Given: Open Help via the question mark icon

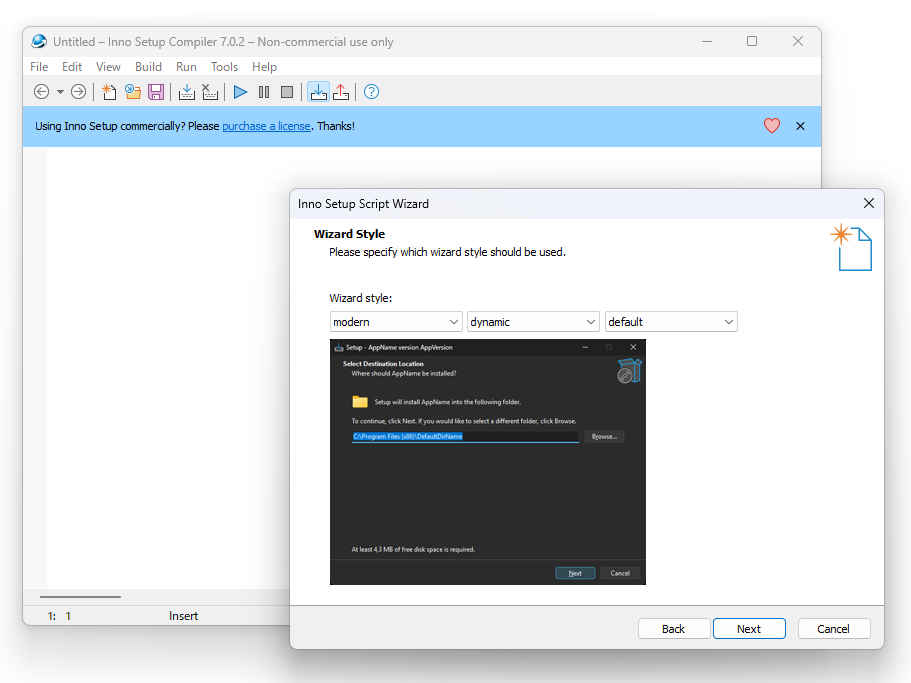Looking at the screenshot, I should 371,92.
